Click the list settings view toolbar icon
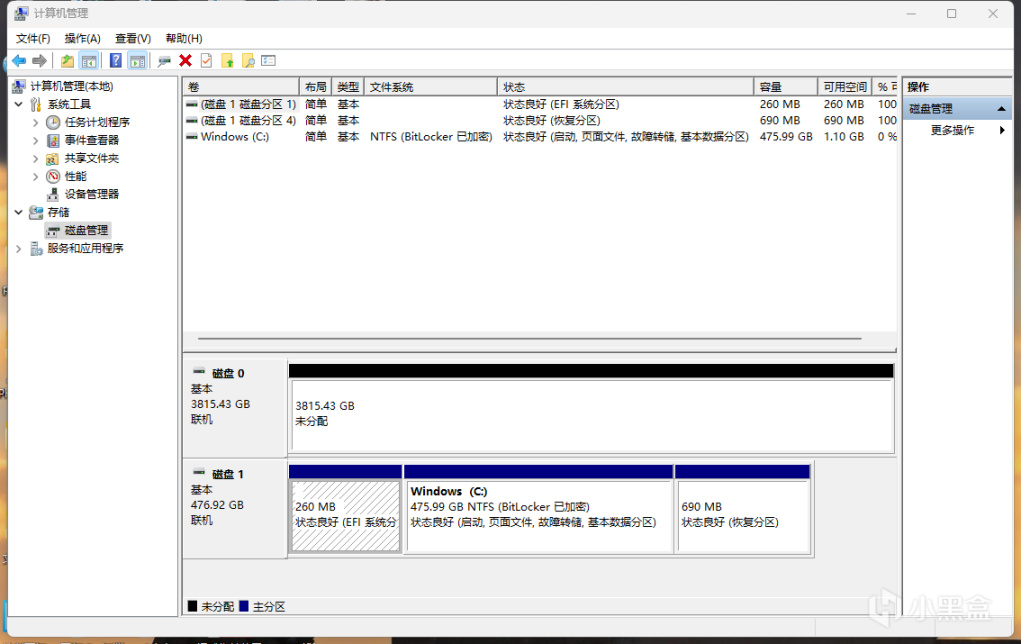 pos(268,61)
